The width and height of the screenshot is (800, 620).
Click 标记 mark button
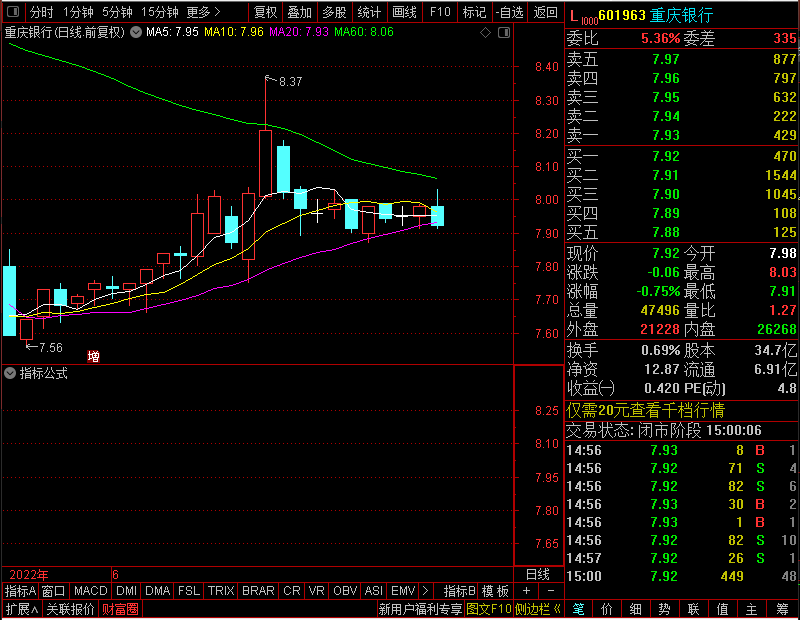(474, 12)
